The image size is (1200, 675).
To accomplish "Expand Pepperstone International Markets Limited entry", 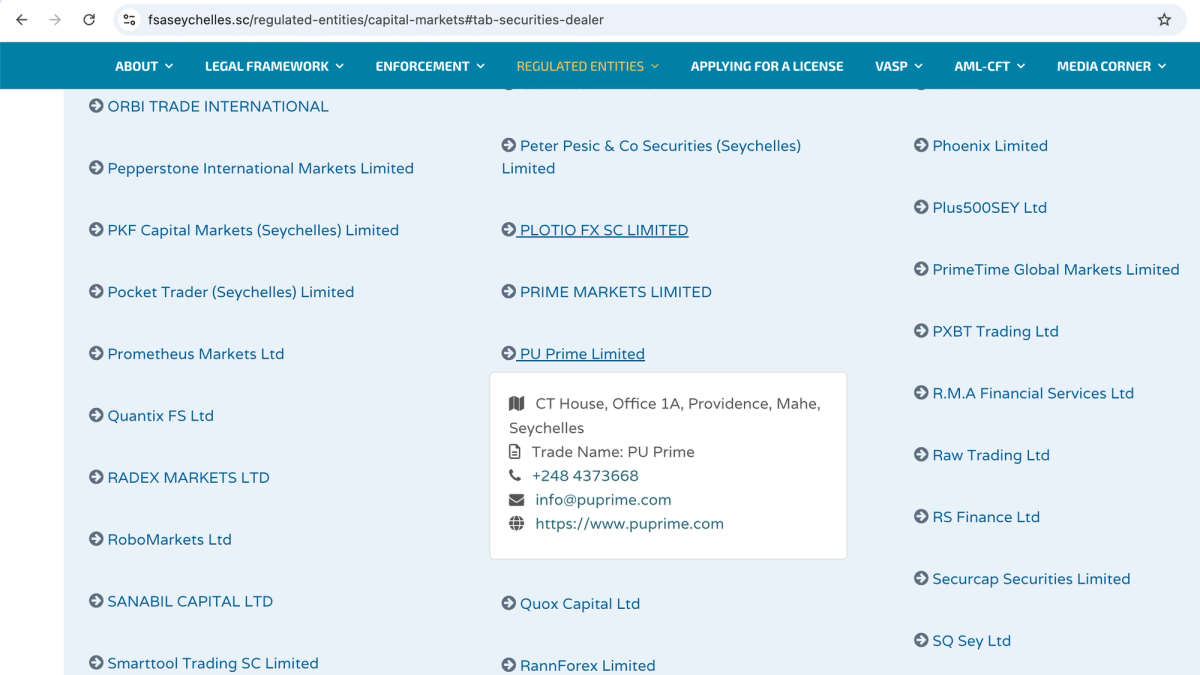I will pos(260,168).
